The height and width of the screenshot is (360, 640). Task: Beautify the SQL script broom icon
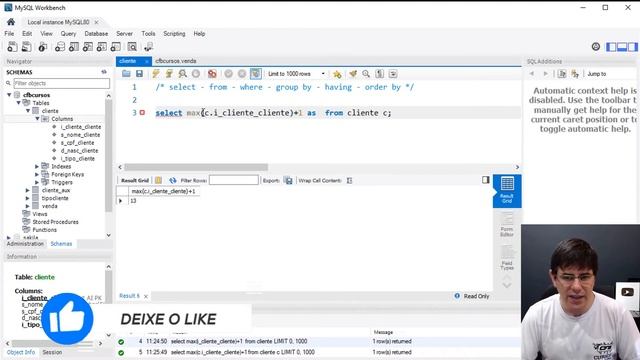(353, 74)
